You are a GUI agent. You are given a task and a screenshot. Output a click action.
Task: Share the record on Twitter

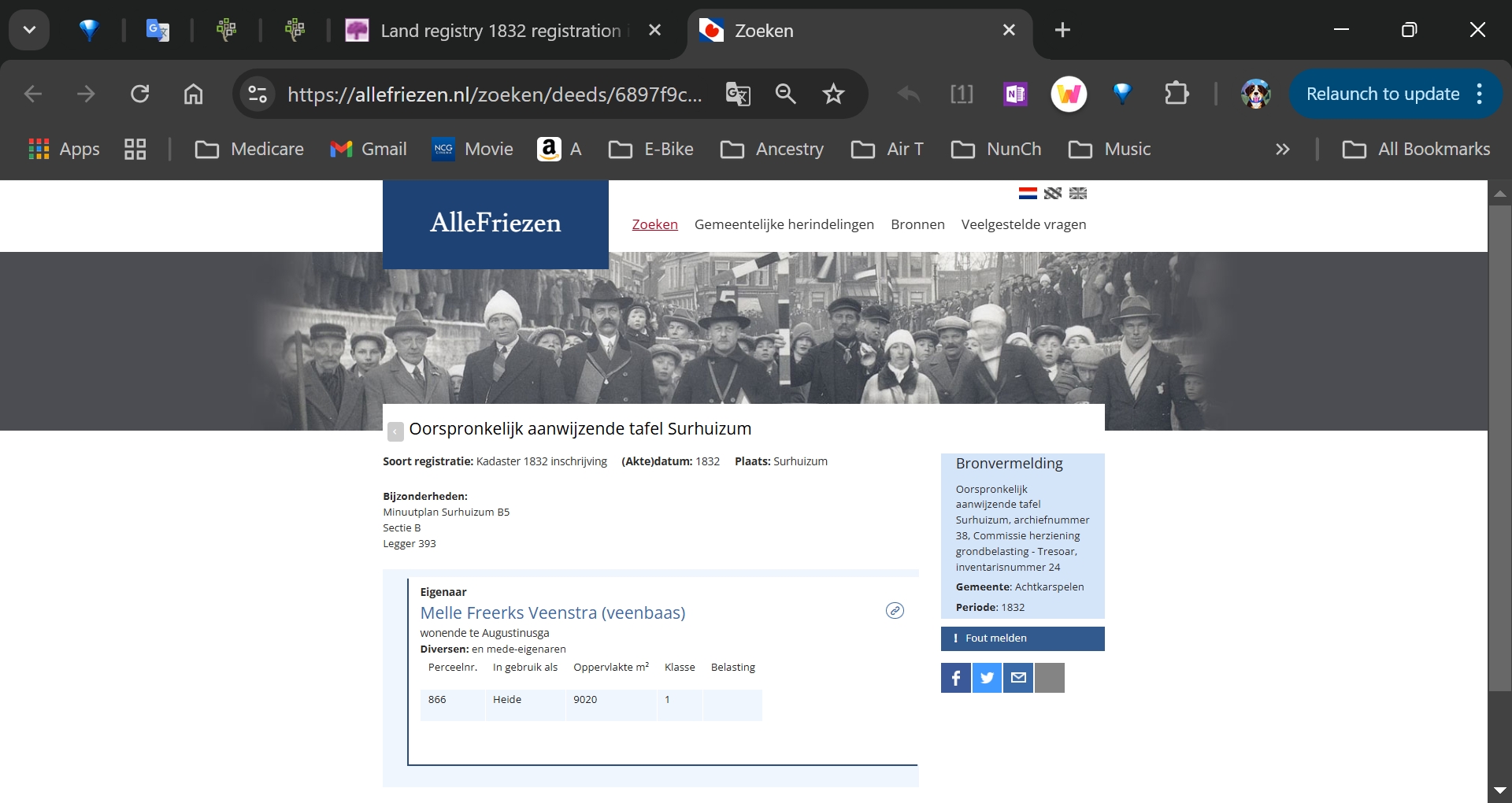pyautogui.click(x=987, y=678)
